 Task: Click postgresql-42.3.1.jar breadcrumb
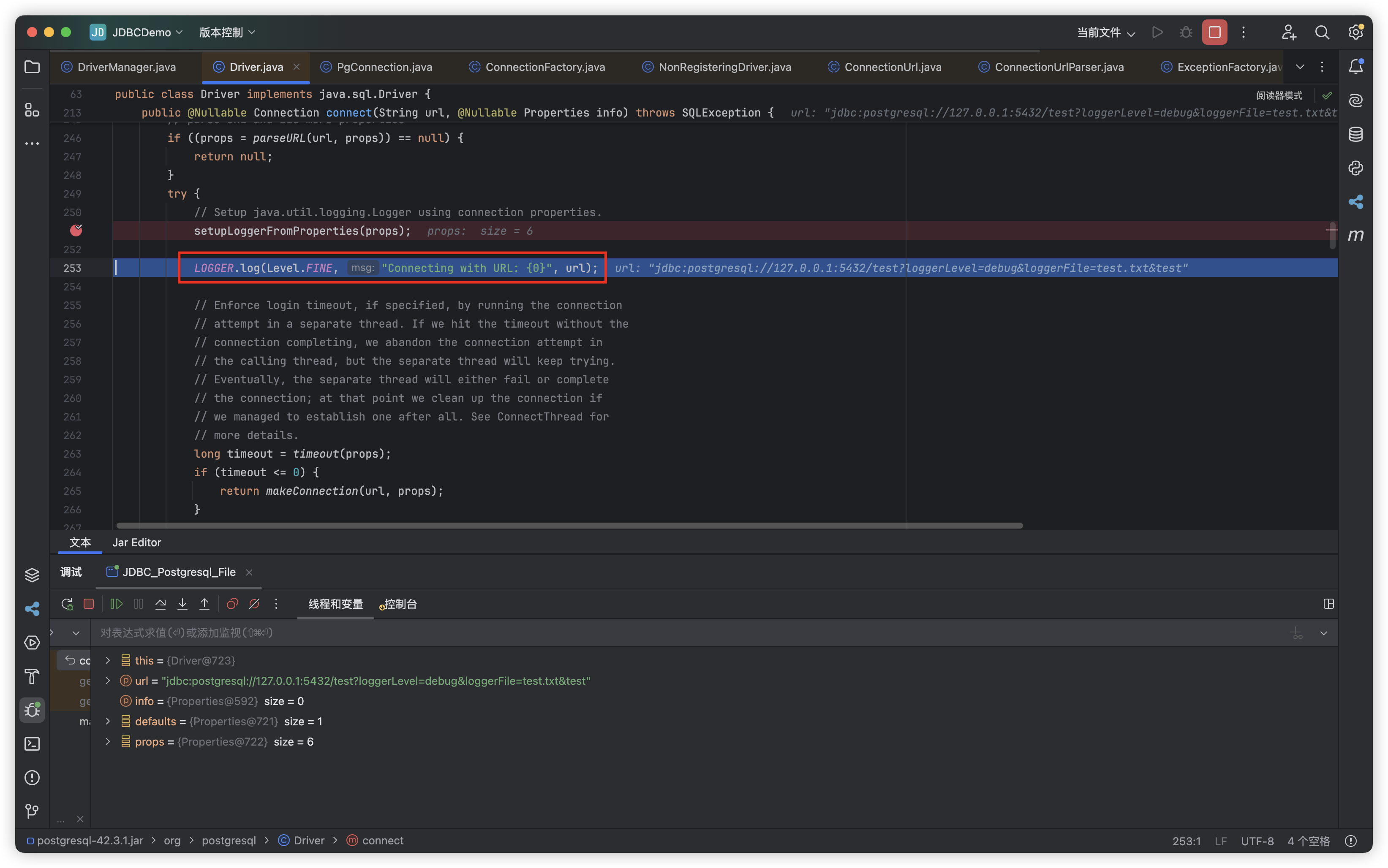[x=85, y=841]
